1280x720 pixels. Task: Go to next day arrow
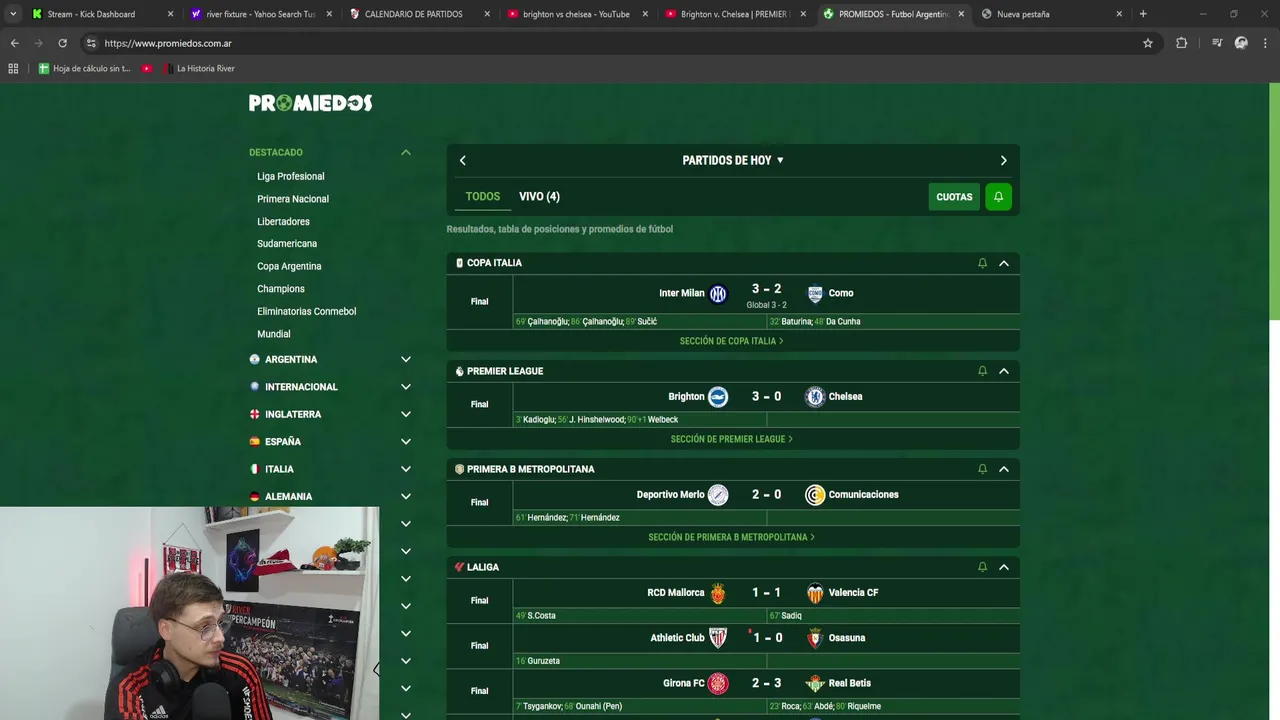point(1003,160)
